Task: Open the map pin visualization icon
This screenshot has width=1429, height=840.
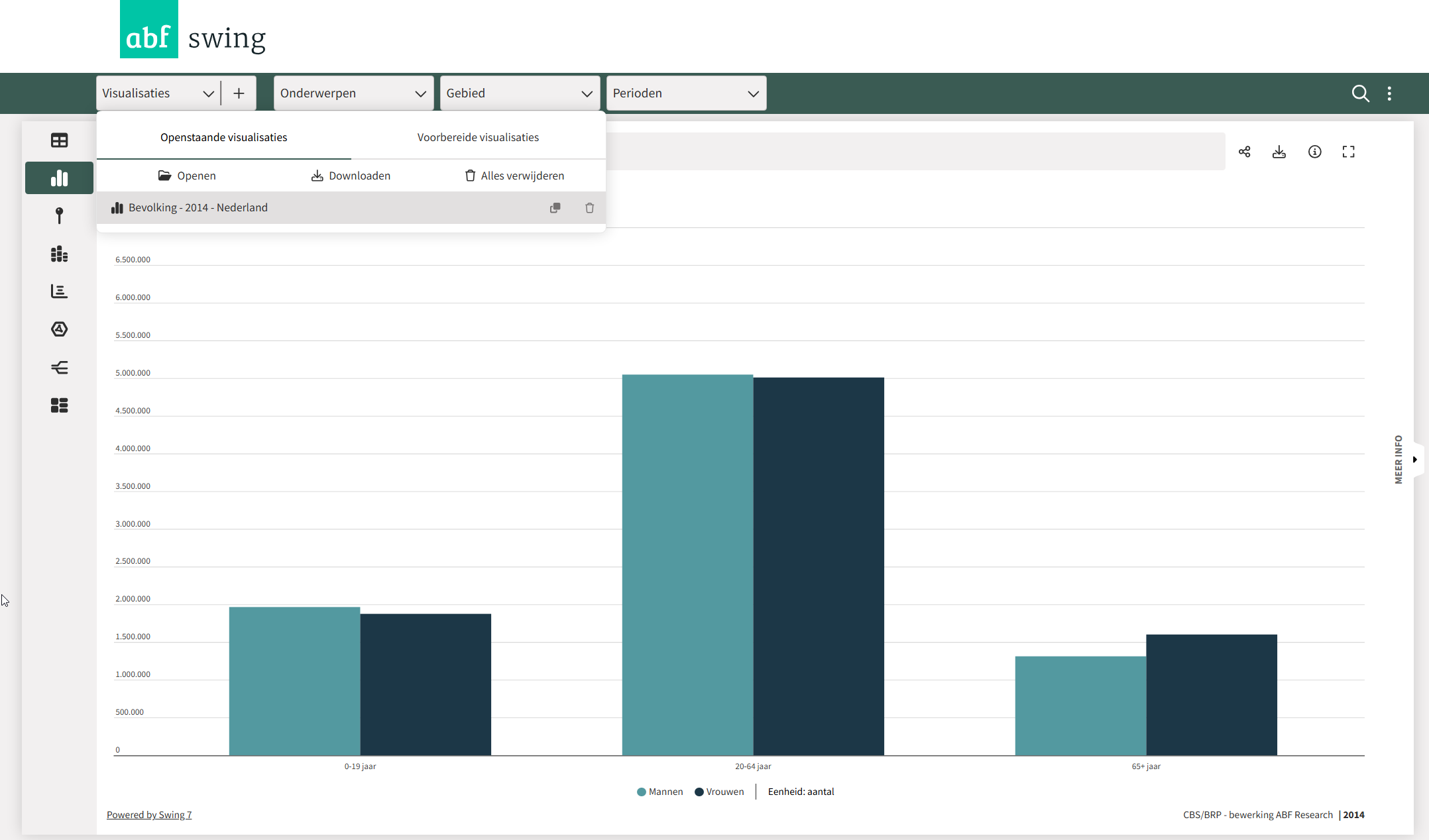Action: click(59, 216)
